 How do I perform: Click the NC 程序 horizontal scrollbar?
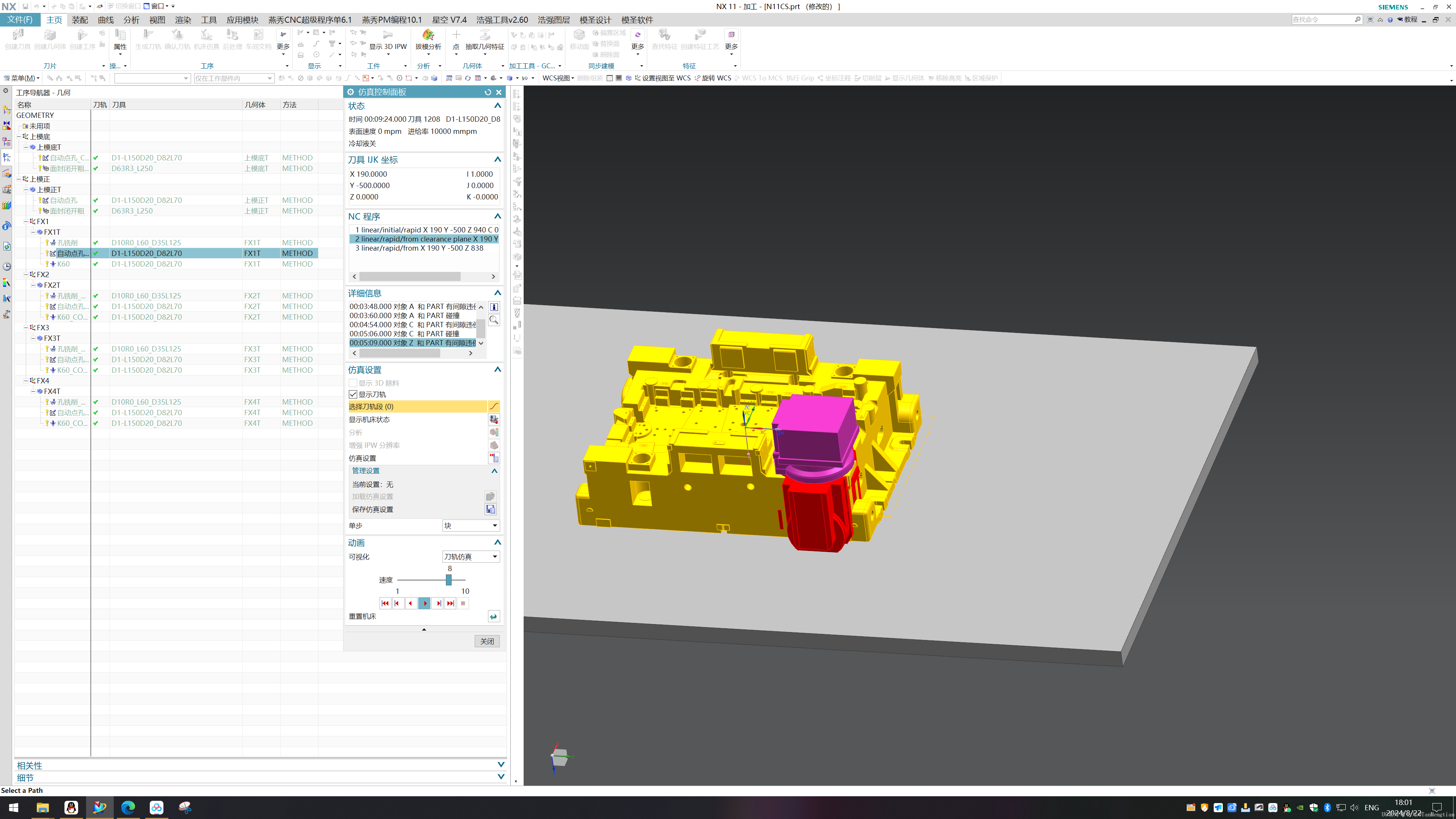pyautogui.click(x=410, y=276)
